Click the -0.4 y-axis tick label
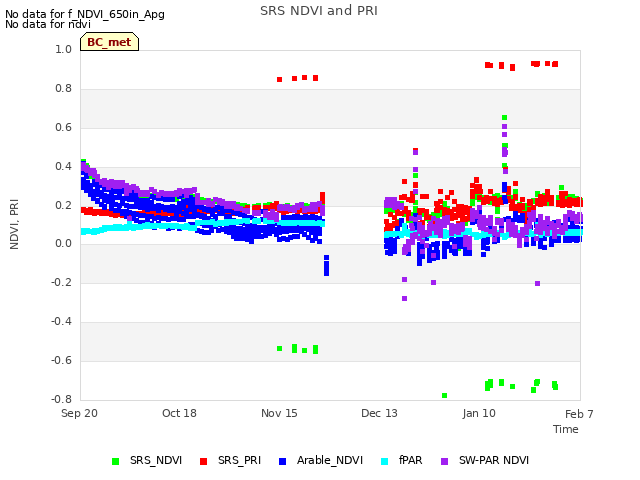This screenshot has height=480, width=640. [x=61, y=322]
